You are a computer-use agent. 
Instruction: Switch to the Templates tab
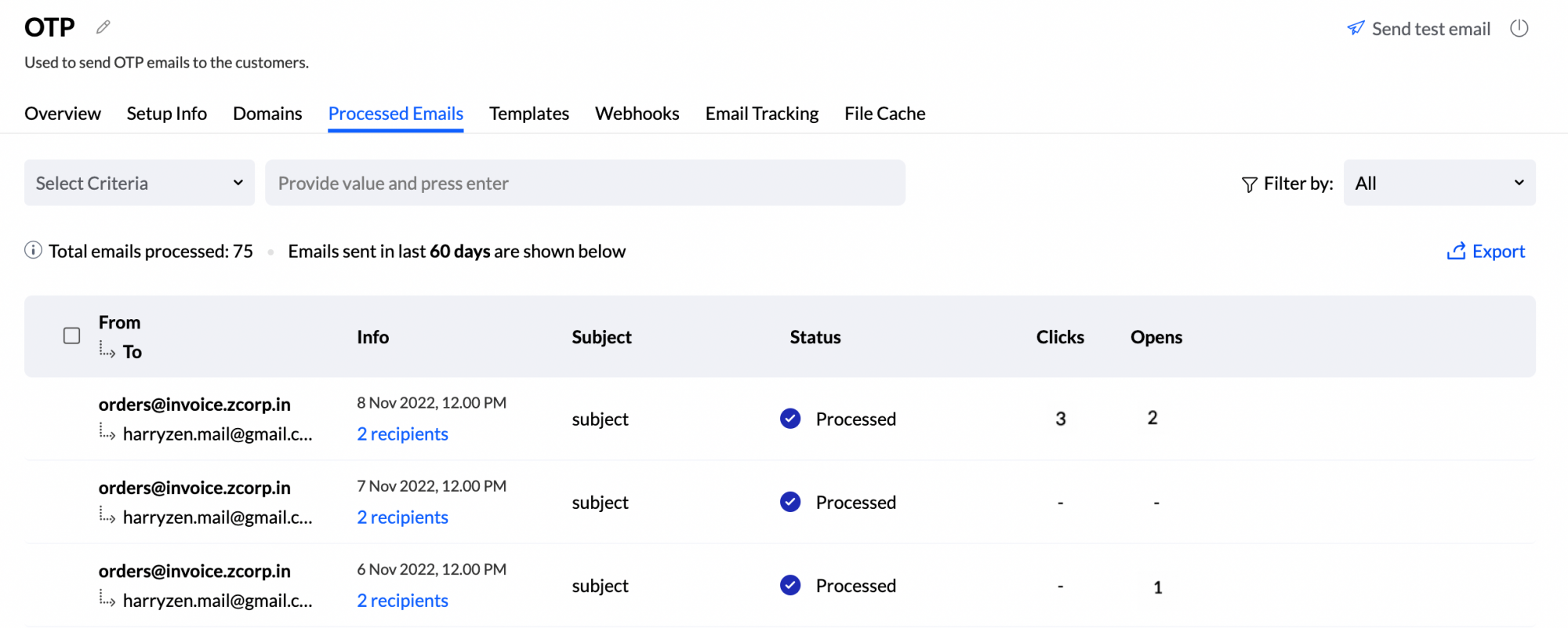click(x=529, y=114)
